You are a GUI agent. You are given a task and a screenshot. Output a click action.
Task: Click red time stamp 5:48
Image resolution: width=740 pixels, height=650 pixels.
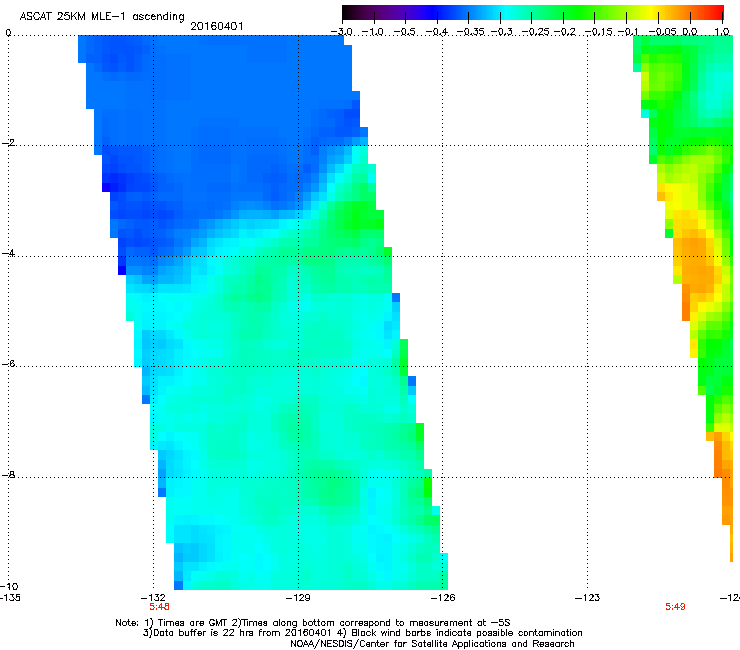point(159,607)
